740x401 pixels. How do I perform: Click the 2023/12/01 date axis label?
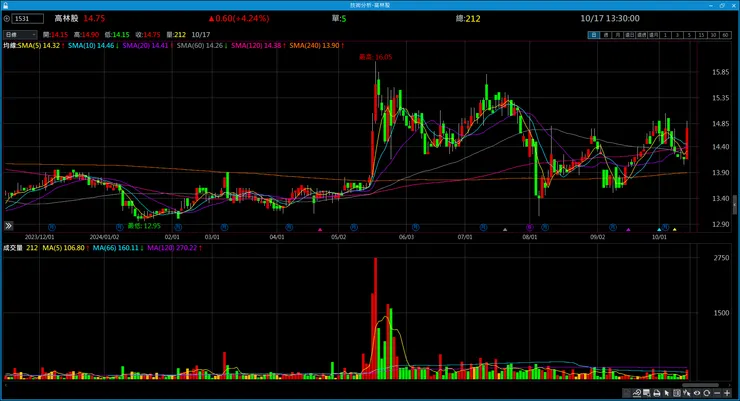click(40, 237)
